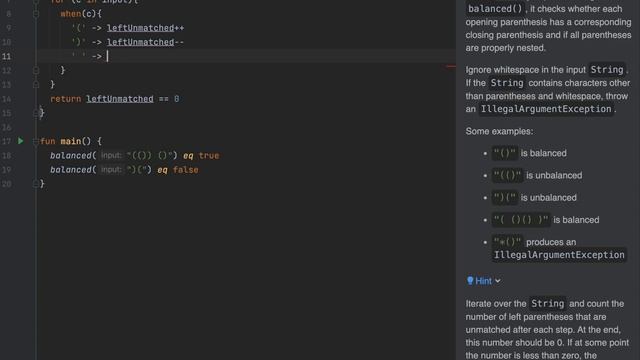
Task: Fold the when(c) block in gutter
Action: (x=36, y=14)
